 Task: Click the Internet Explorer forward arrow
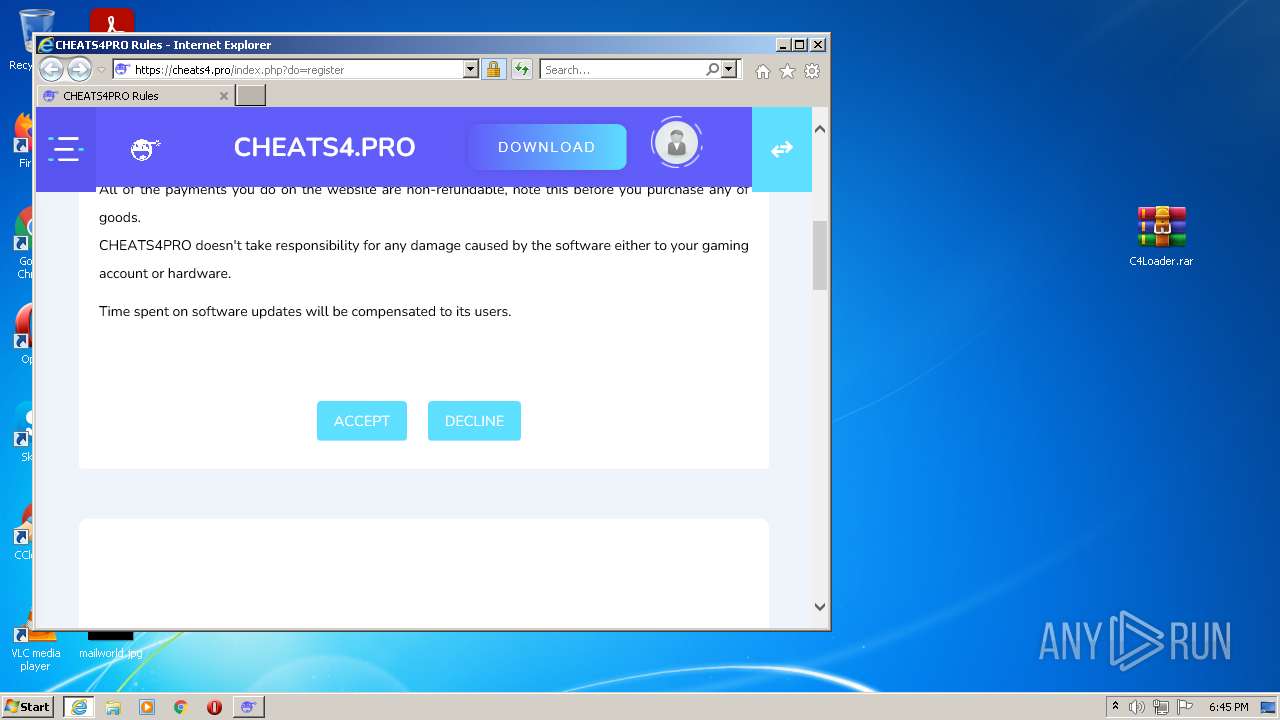point(79,69)
